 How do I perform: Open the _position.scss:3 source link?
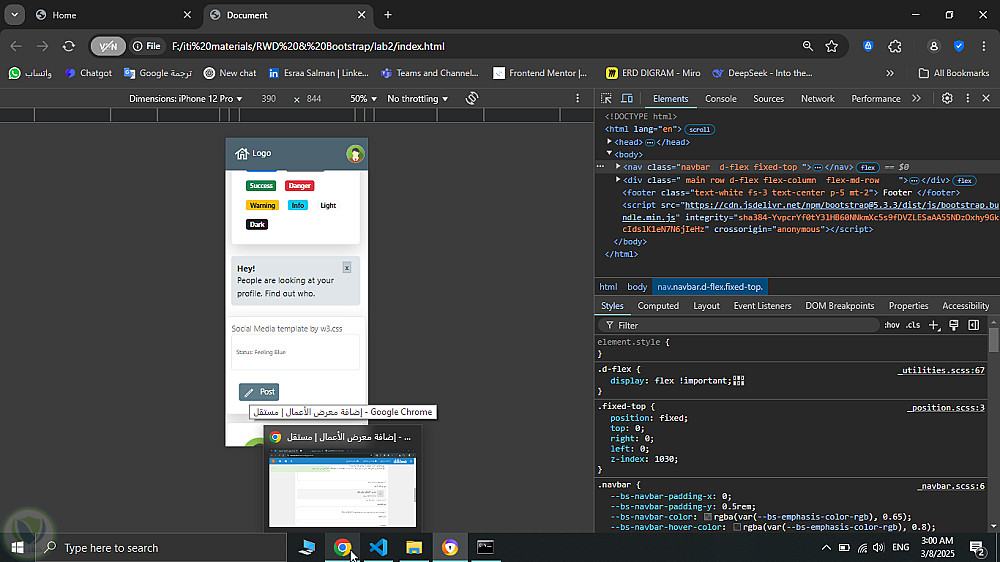pos(946,408)
